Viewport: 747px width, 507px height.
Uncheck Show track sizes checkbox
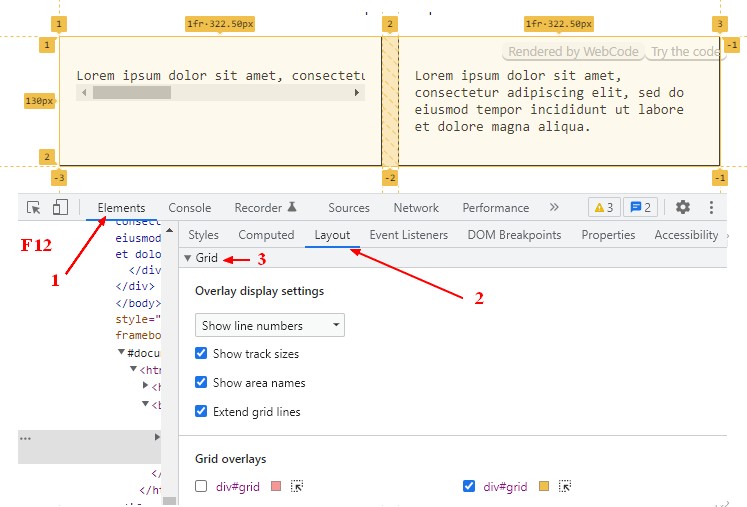click(202, 353)
